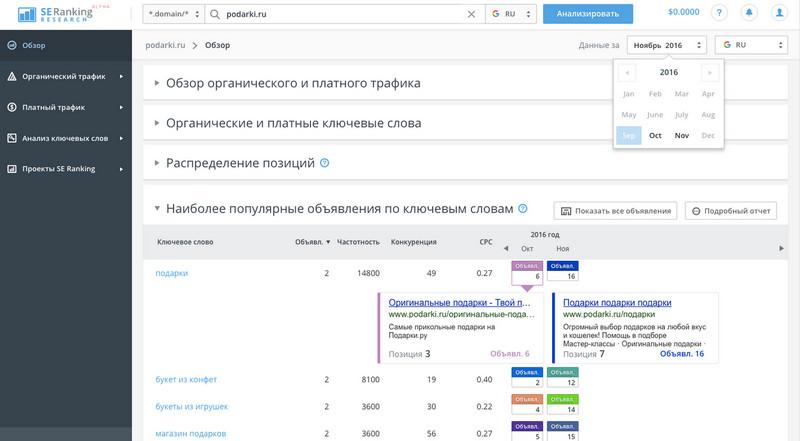Click Подробный отчет button
This screenshot has height=441, width=800.
(731, 211)
